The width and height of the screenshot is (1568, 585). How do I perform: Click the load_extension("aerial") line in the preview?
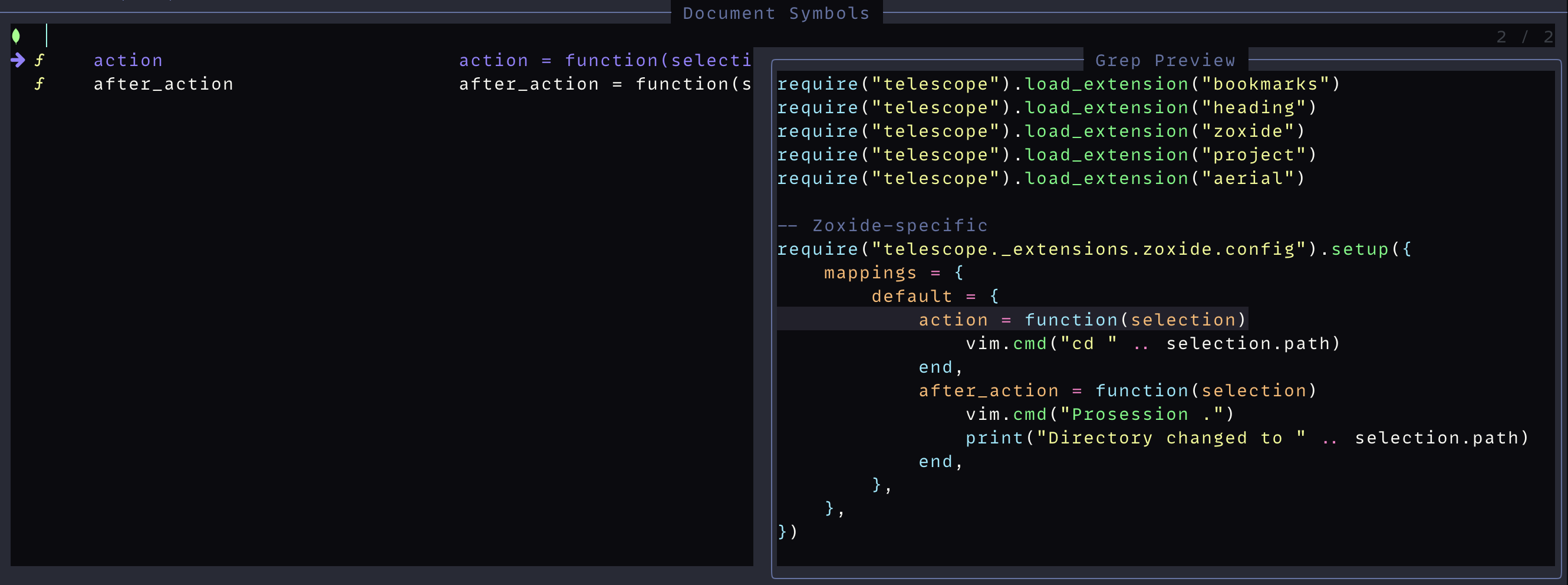pos(1042,178)
